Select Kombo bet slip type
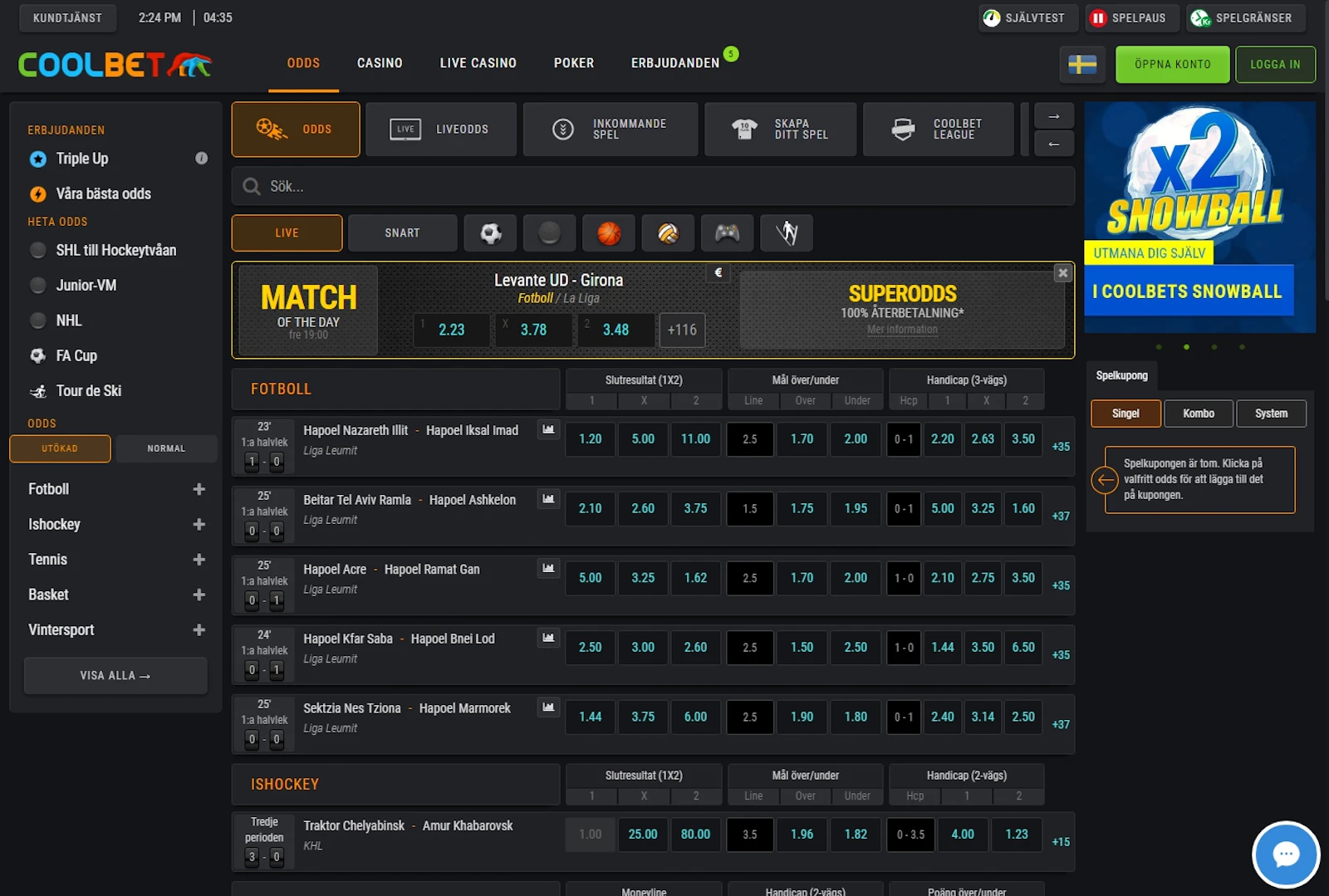The image size is (1329, 896). tap(1199, 414)
